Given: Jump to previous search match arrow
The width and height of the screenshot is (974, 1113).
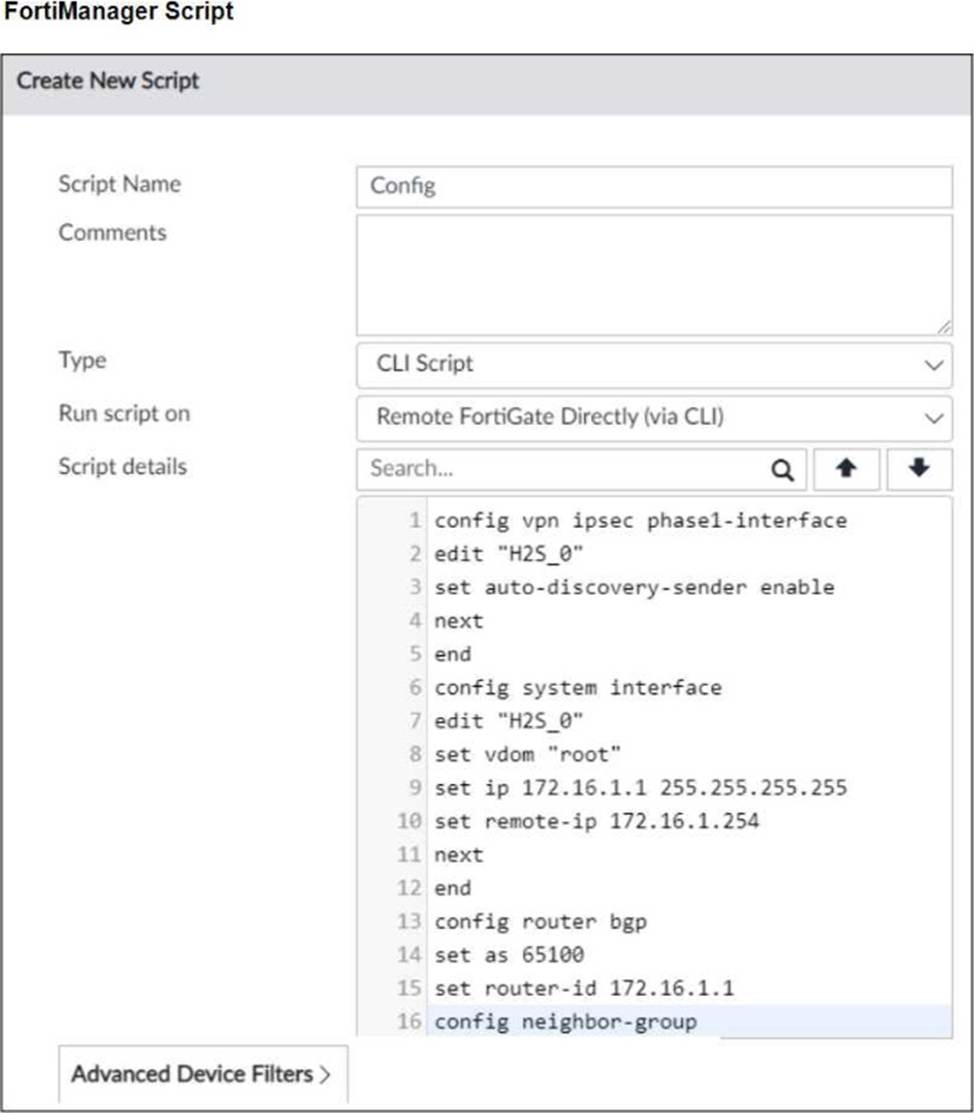Looking at the screenshot, I should [846, 469].
